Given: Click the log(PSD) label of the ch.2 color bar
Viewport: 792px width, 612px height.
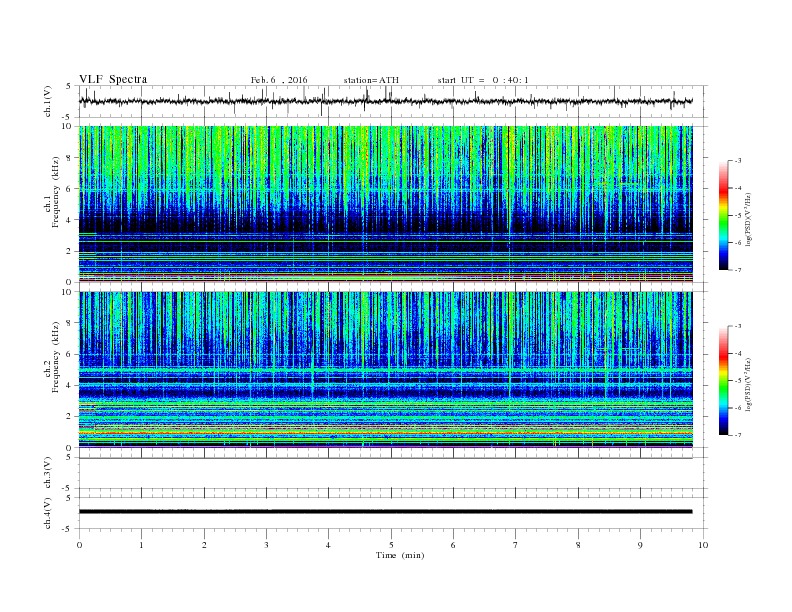Looking at the screenshot, I should 748,384.
